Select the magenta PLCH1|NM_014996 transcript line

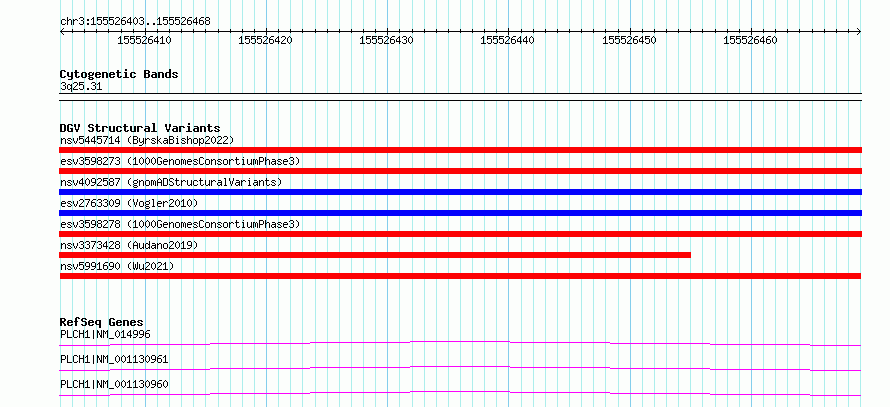[460, 343]
